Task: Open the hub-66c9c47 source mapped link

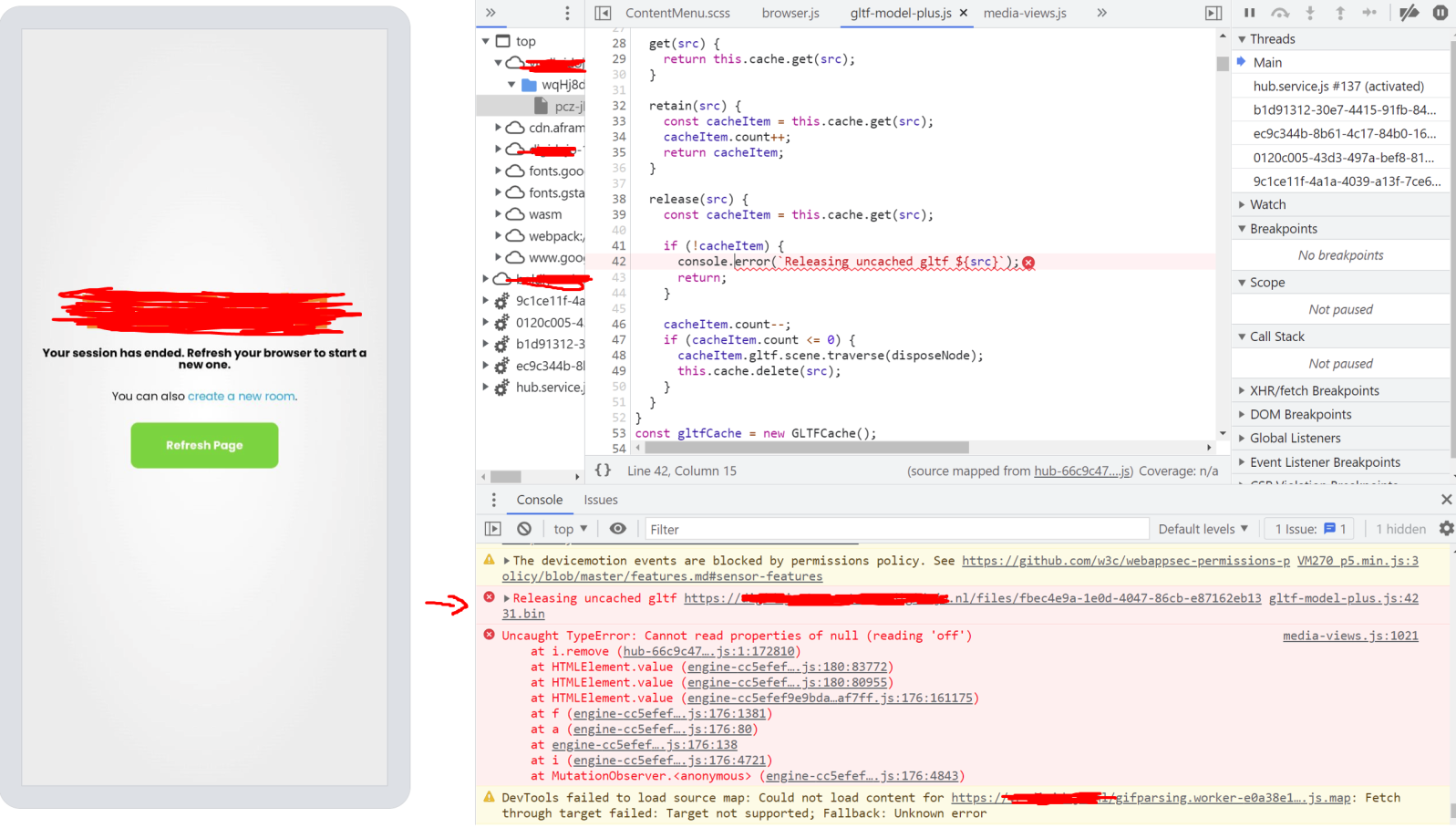Action: 1081,471
